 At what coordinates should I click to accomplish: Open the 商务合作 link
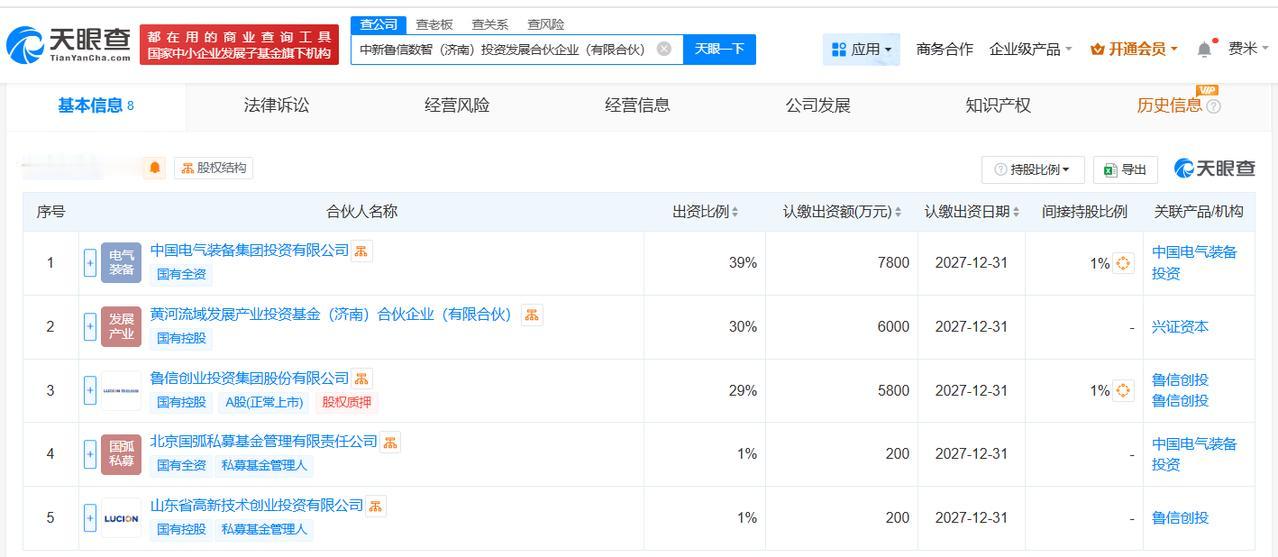click(x=944, y=49)
